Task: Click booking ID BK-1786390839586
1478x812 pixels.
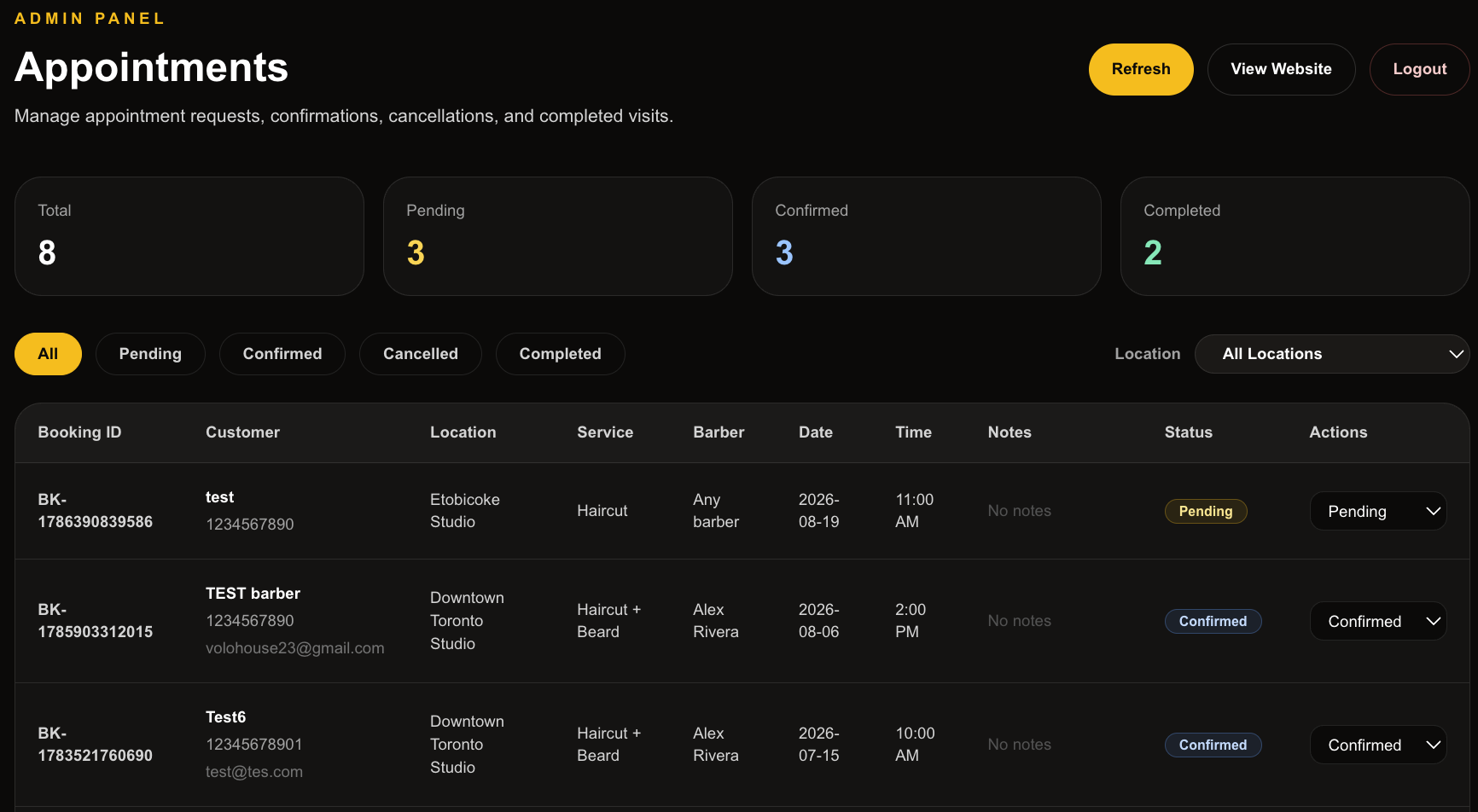Action: (96, 511)
